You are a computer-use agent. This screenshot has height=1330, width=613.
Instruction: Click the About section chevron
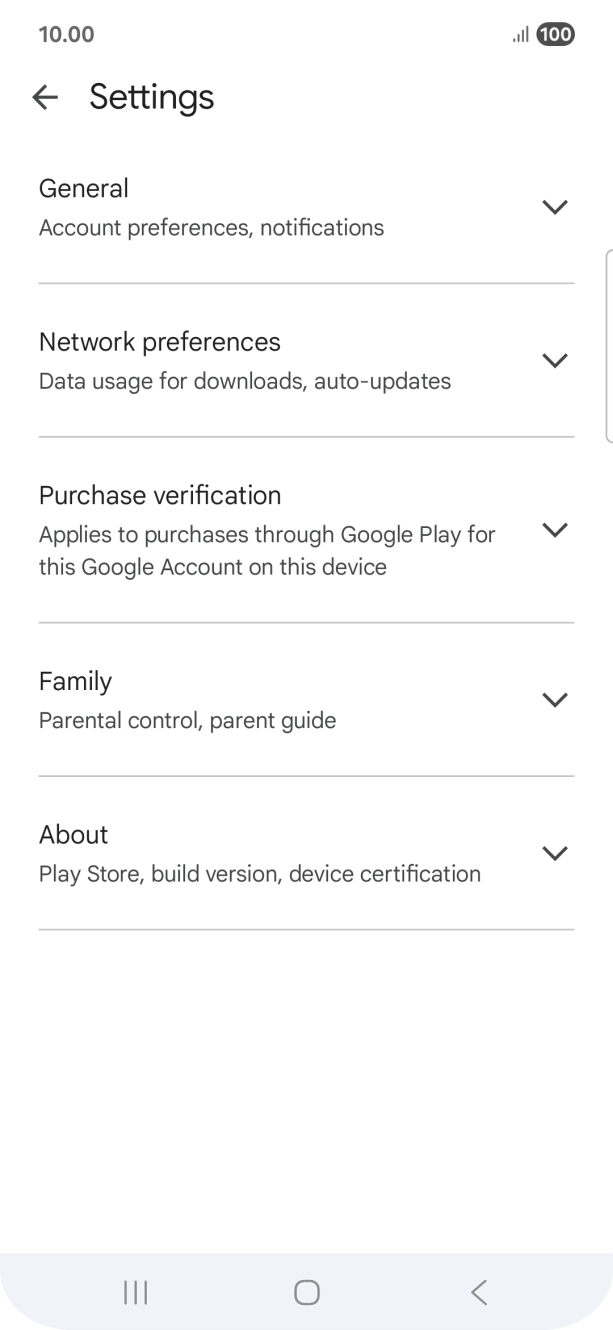554,853
